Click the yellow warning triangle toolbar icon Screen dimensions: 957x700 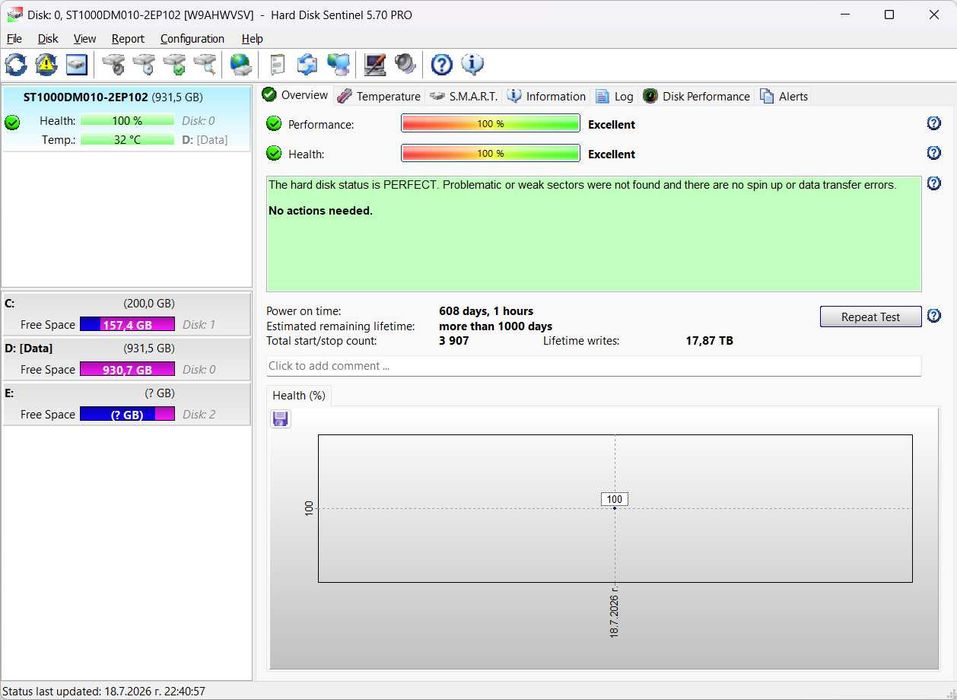point(46,64)
